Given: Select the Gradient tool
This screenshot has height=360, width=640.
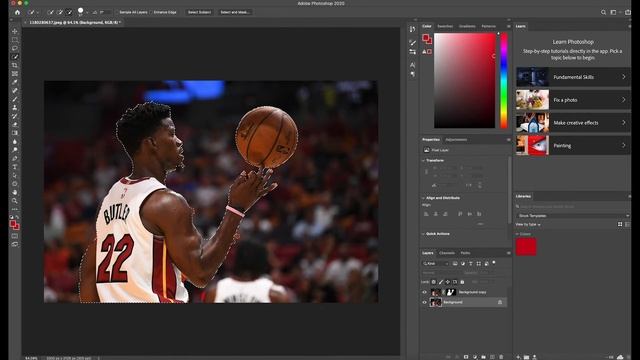Looking at the screenshot, I should click(15, 133).
